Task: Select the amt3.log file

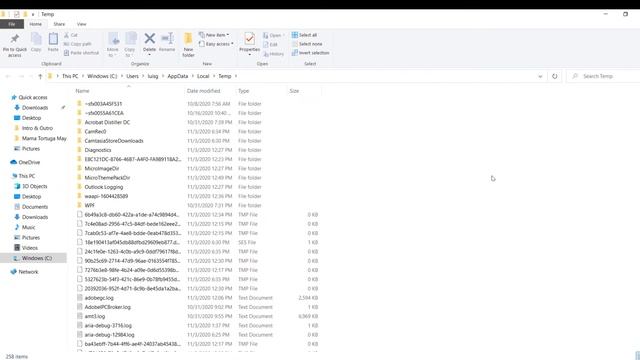Action: (x=95, y=316)
